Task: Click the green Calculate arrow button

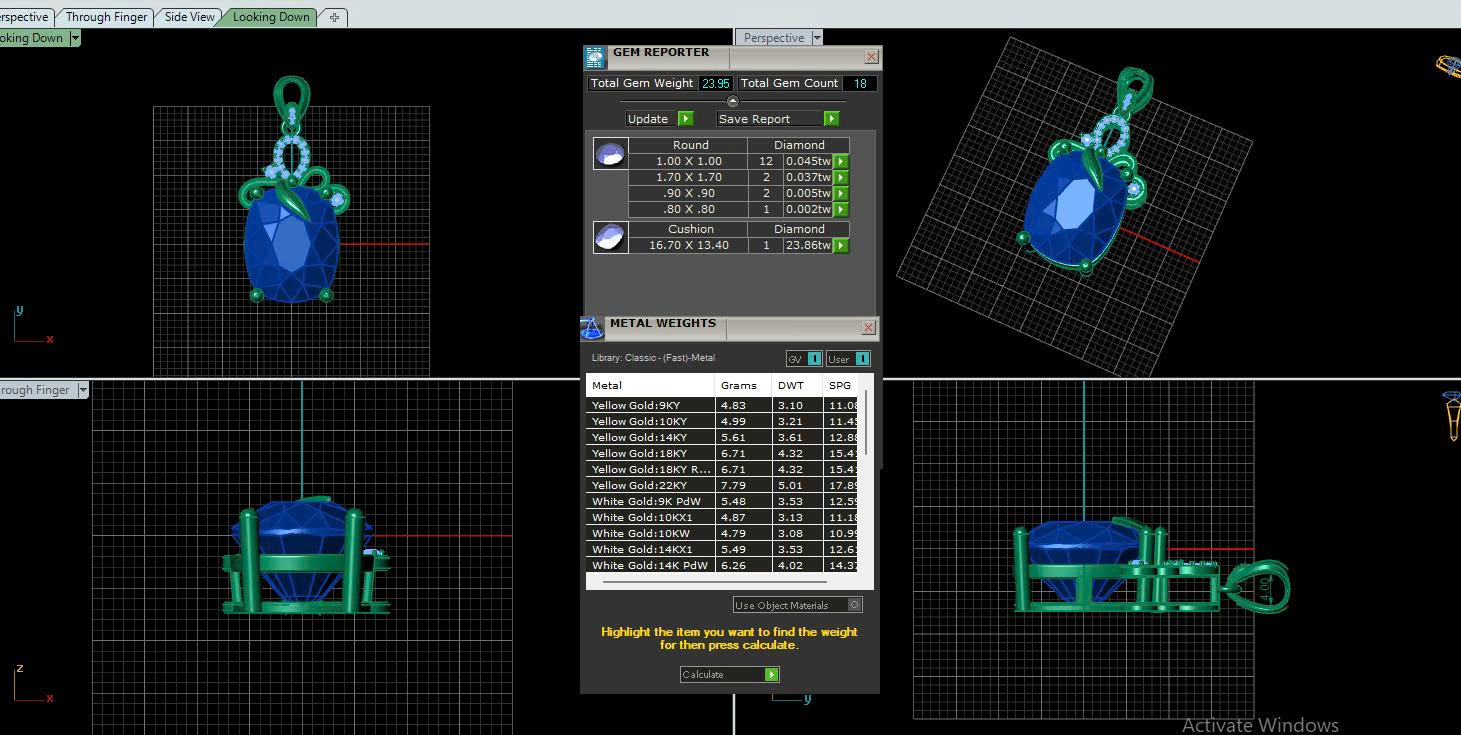Action: point(771,675)
